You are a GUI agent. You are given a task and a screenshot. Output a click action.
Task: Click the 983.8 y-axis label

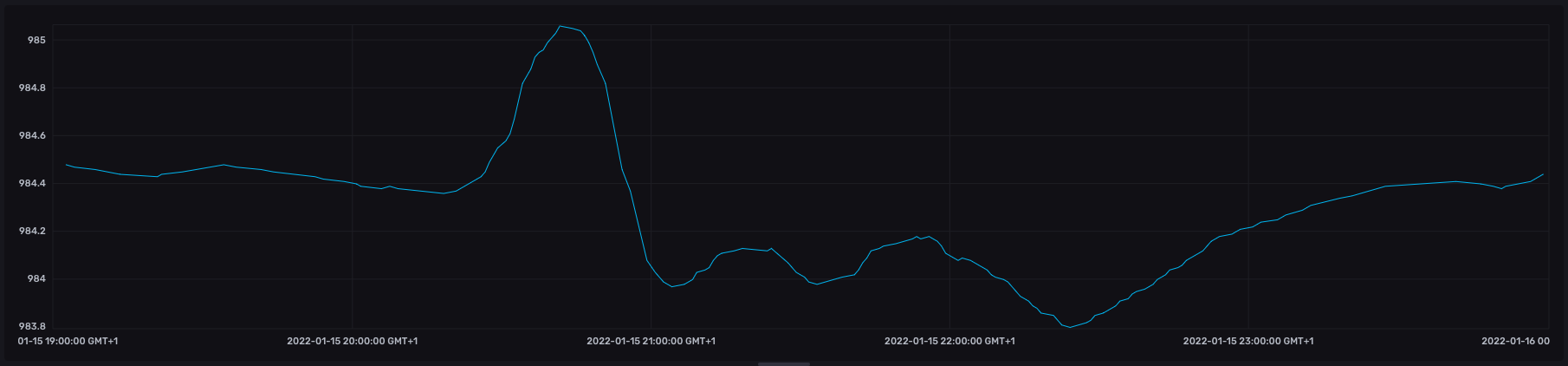tap(32, 327)
